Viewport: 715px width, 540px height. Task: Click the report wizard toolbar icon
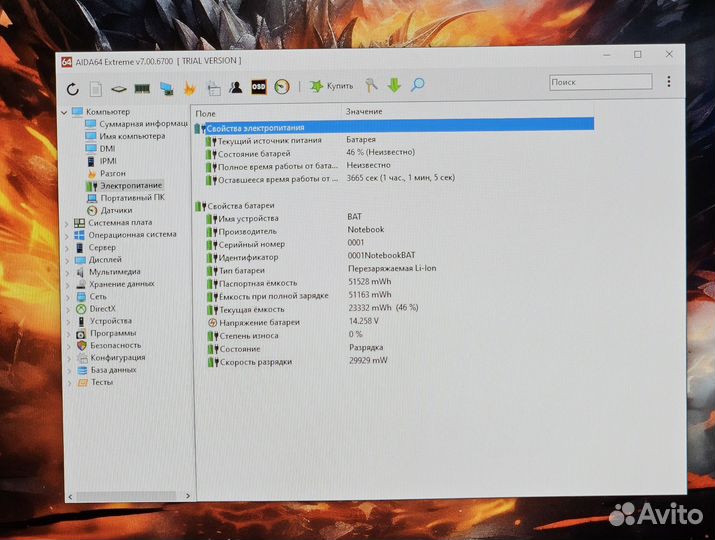pos(213,88)
